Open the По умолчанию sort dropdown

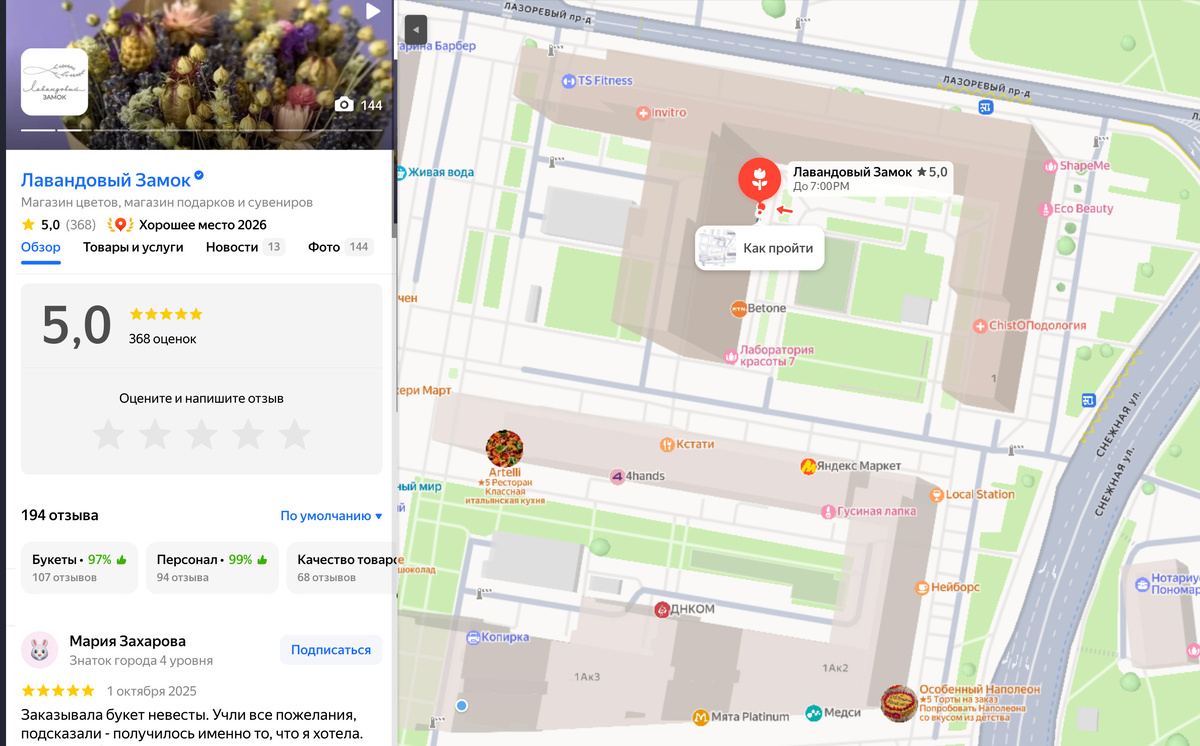pos(331,516)
